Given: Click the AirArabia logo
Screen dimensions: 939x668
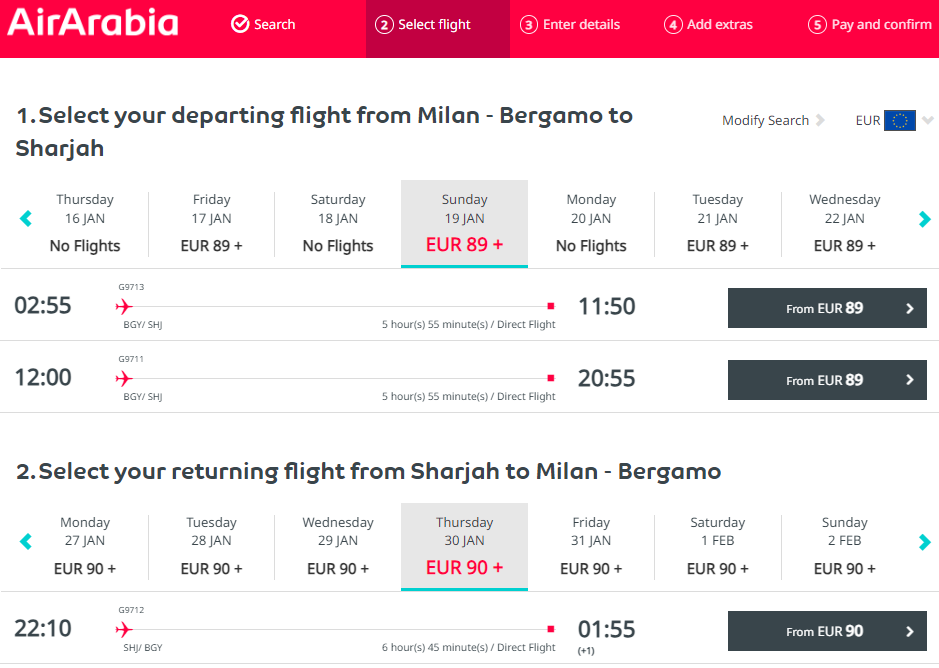Looking at the screenshot, I should click(93, 23).
